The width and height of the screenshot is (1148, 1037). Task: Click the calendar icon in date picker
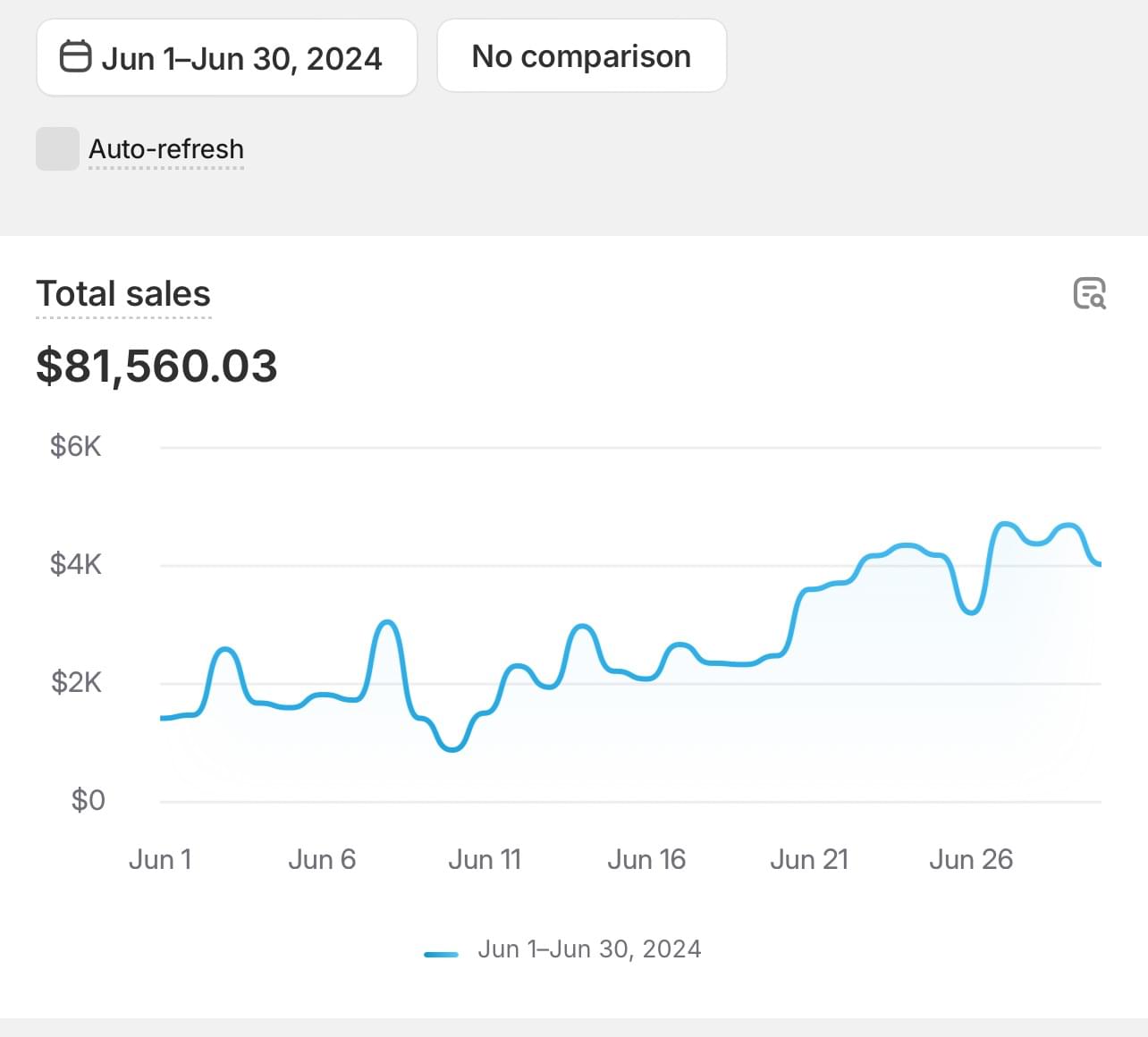[75, 56]
